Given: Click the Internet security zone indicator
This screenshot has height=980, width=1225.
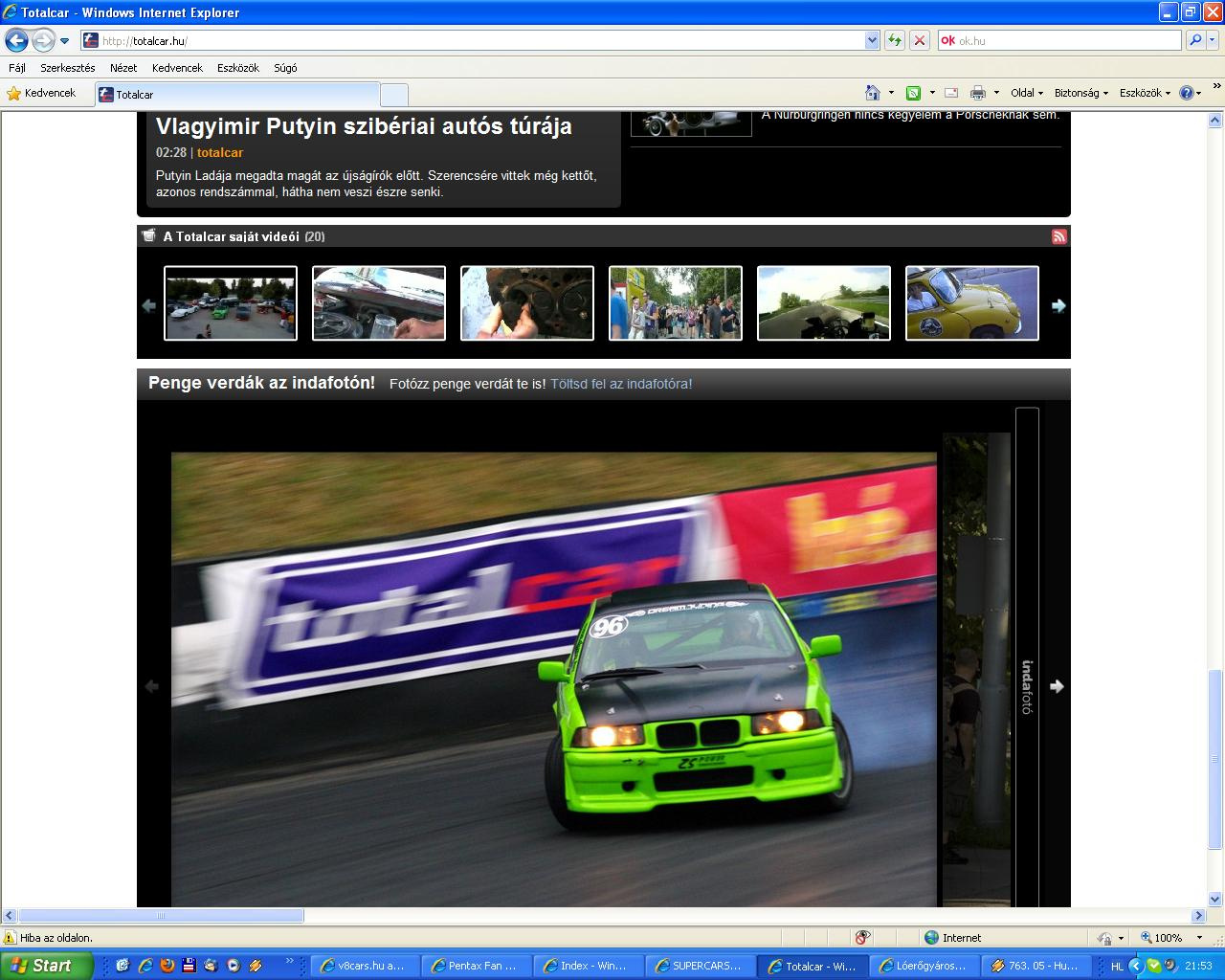Looking at the screenshot, I should coord(953,938).
